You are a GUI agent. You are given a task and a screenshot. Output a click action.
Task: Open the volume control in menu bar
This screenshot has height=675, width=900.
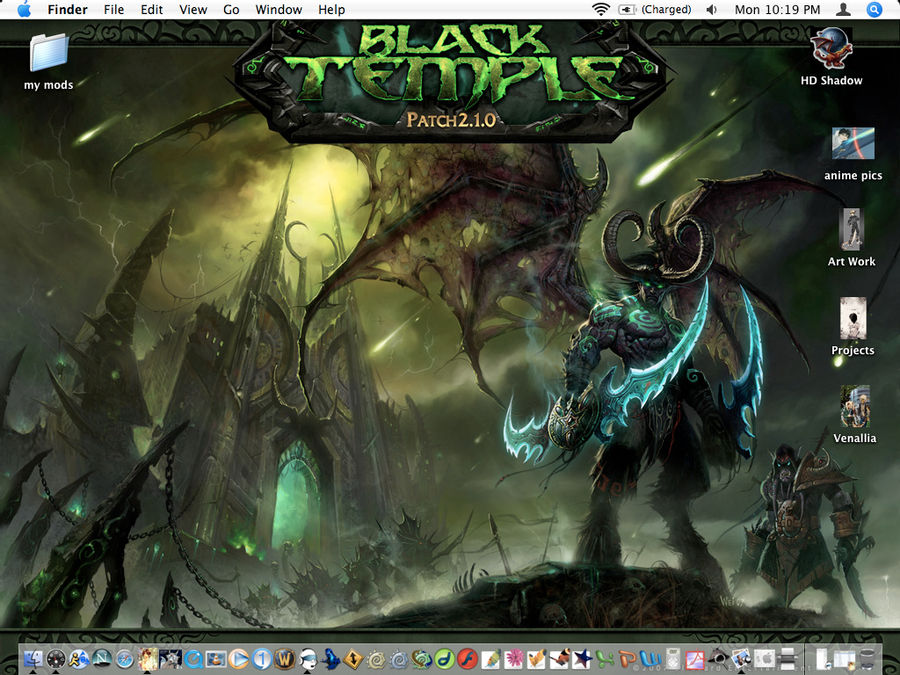712,10
